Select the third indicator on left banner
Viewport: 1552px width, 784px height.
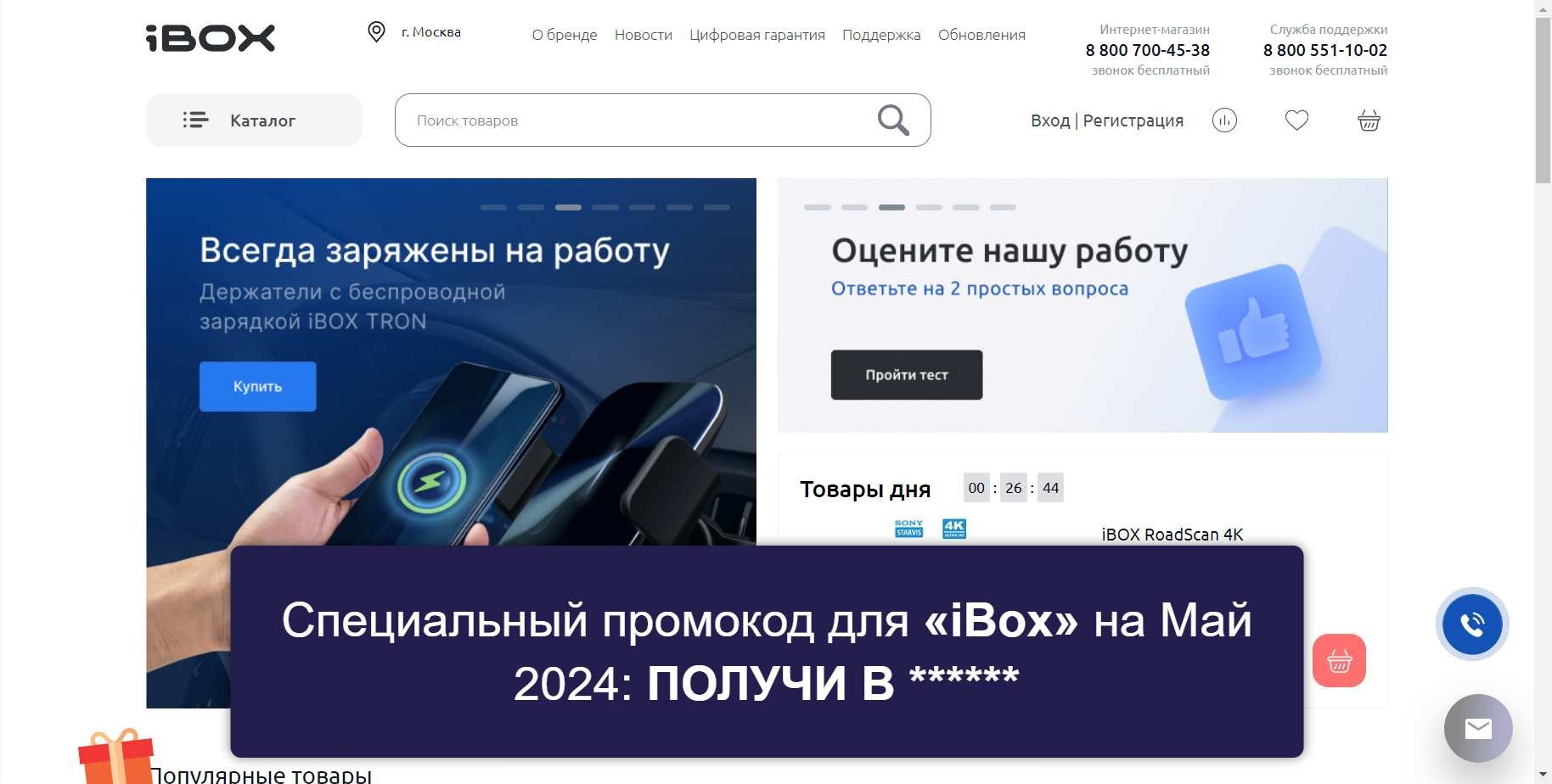point(568,207)
